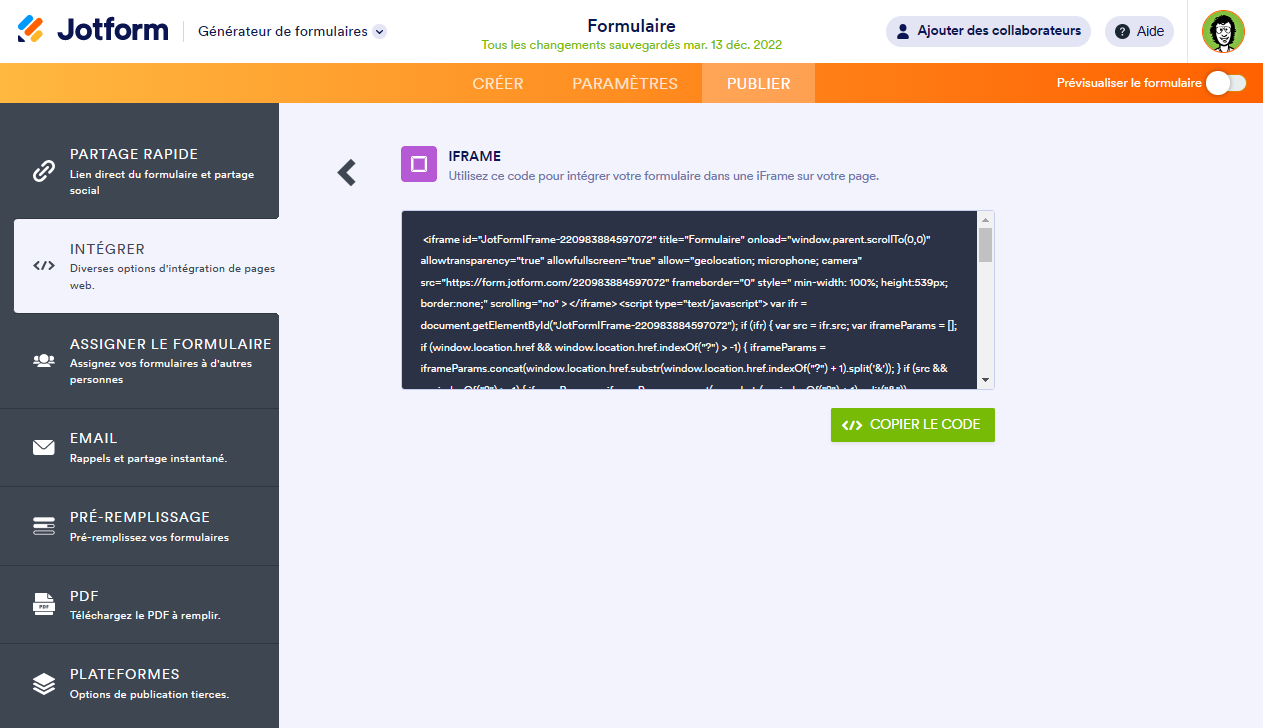The height and width of the screenshot is (728, 1263).
Task: Click the link icon for Partage Rapide
Action: [x=44, y=171]
